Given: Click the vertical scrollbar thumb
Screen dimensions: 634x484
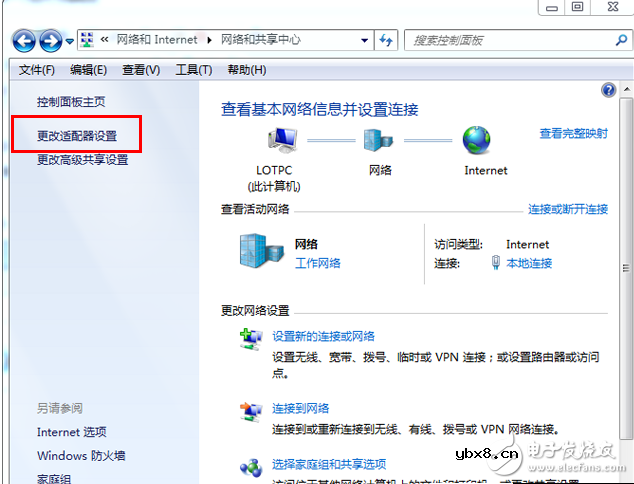Looking at the screenshot, I should [626, 268].
